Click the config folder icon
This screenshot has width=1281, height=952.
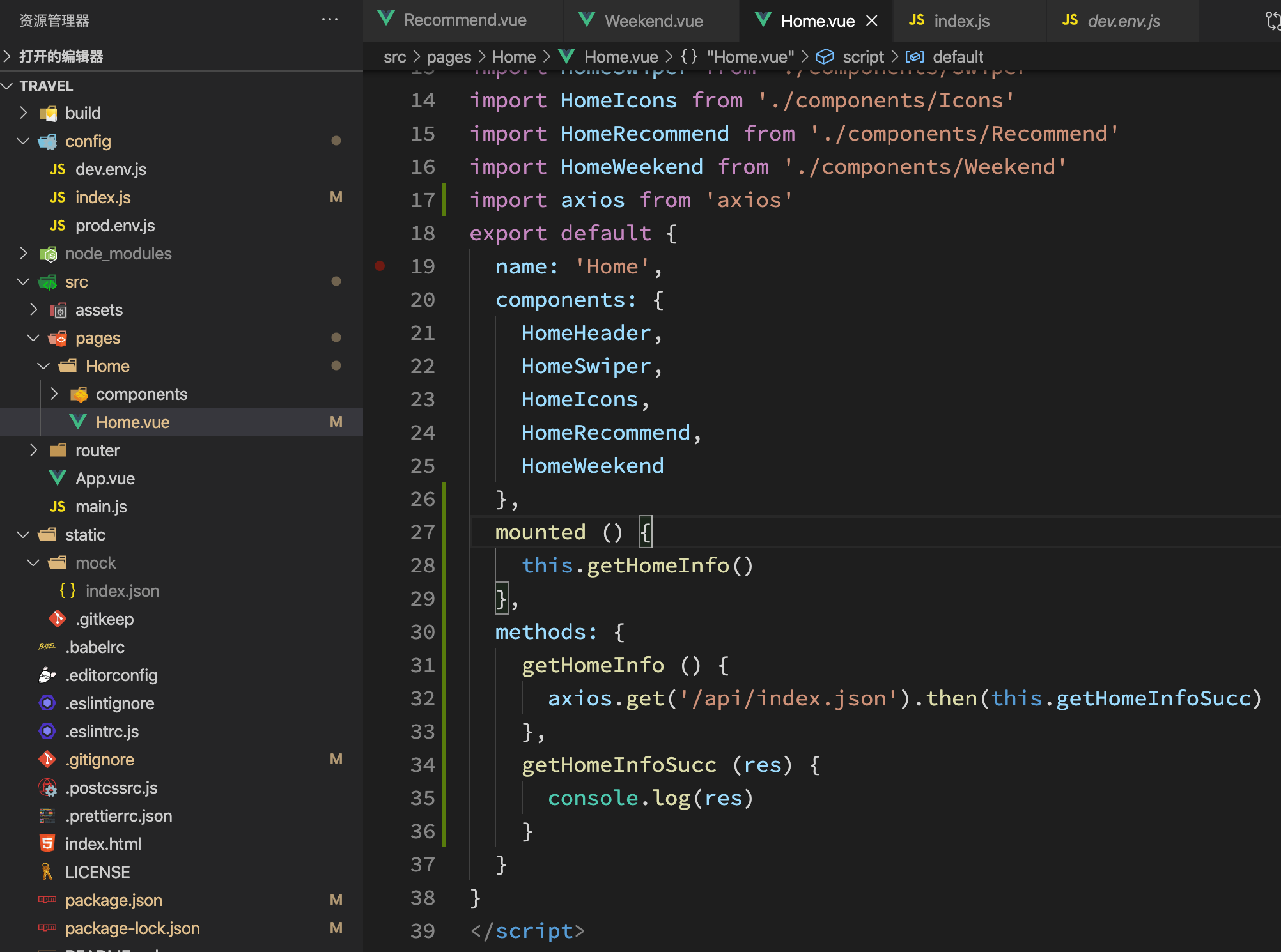click(47, 141)
